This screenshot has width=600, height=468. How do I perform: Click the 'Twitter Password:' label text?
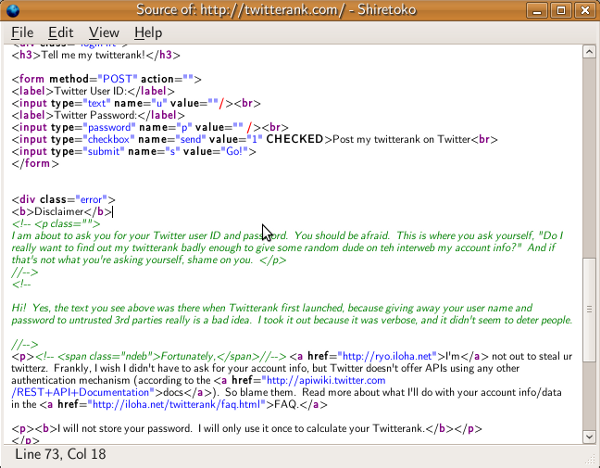96,115
